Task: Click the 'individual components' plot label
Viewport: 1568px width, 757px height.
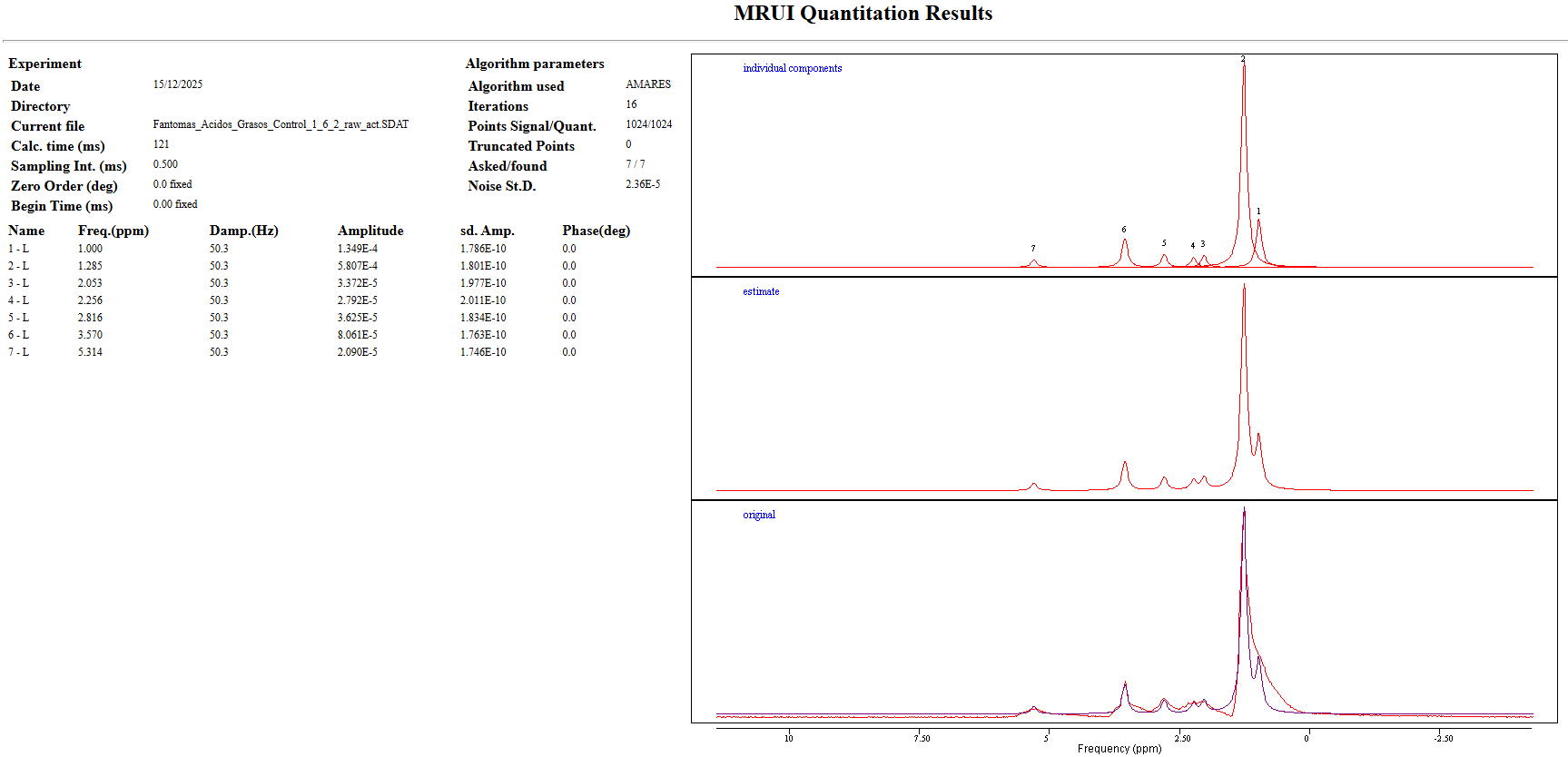Action: [792, 68]
